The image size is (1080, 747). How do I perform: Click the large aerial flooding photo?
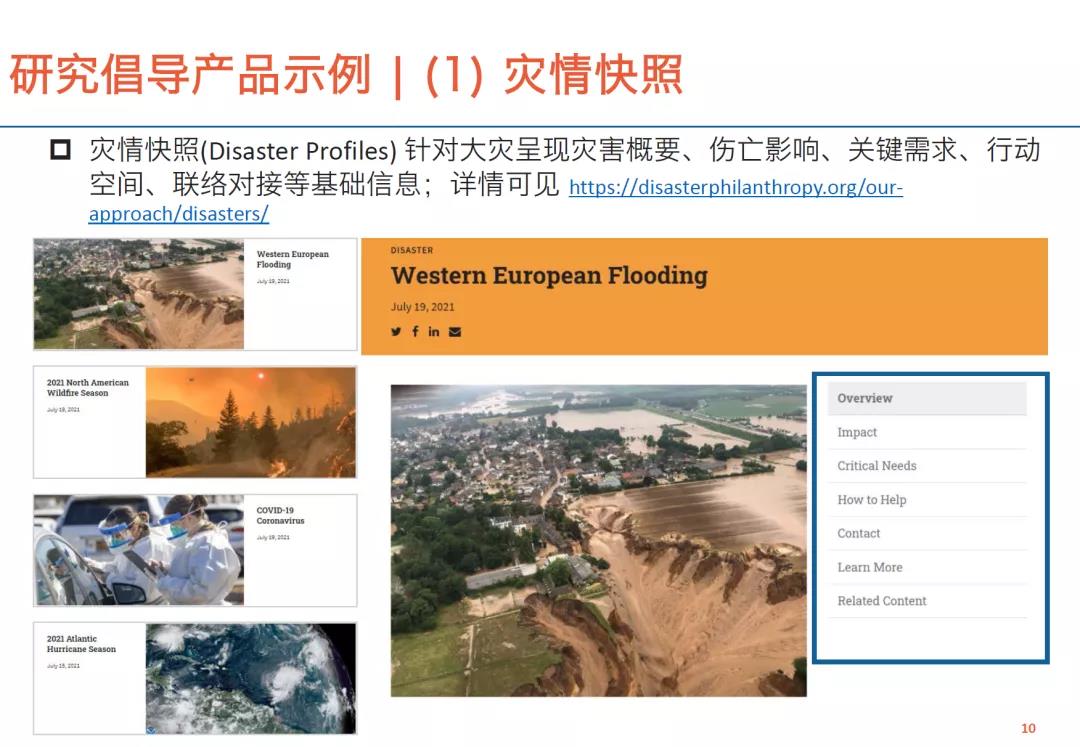coord(599,540)
